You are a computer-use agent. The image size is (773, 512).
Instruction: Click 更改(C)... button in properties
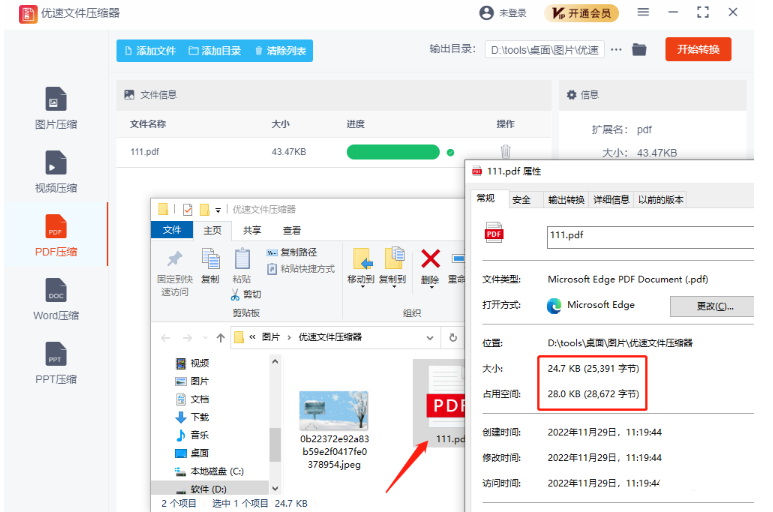click(712, 307)
